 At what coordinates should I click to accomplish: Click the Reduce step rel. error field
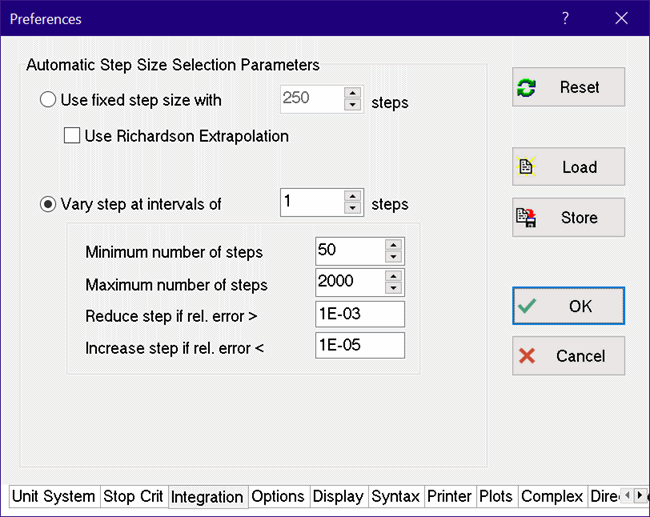coord(359,315)
